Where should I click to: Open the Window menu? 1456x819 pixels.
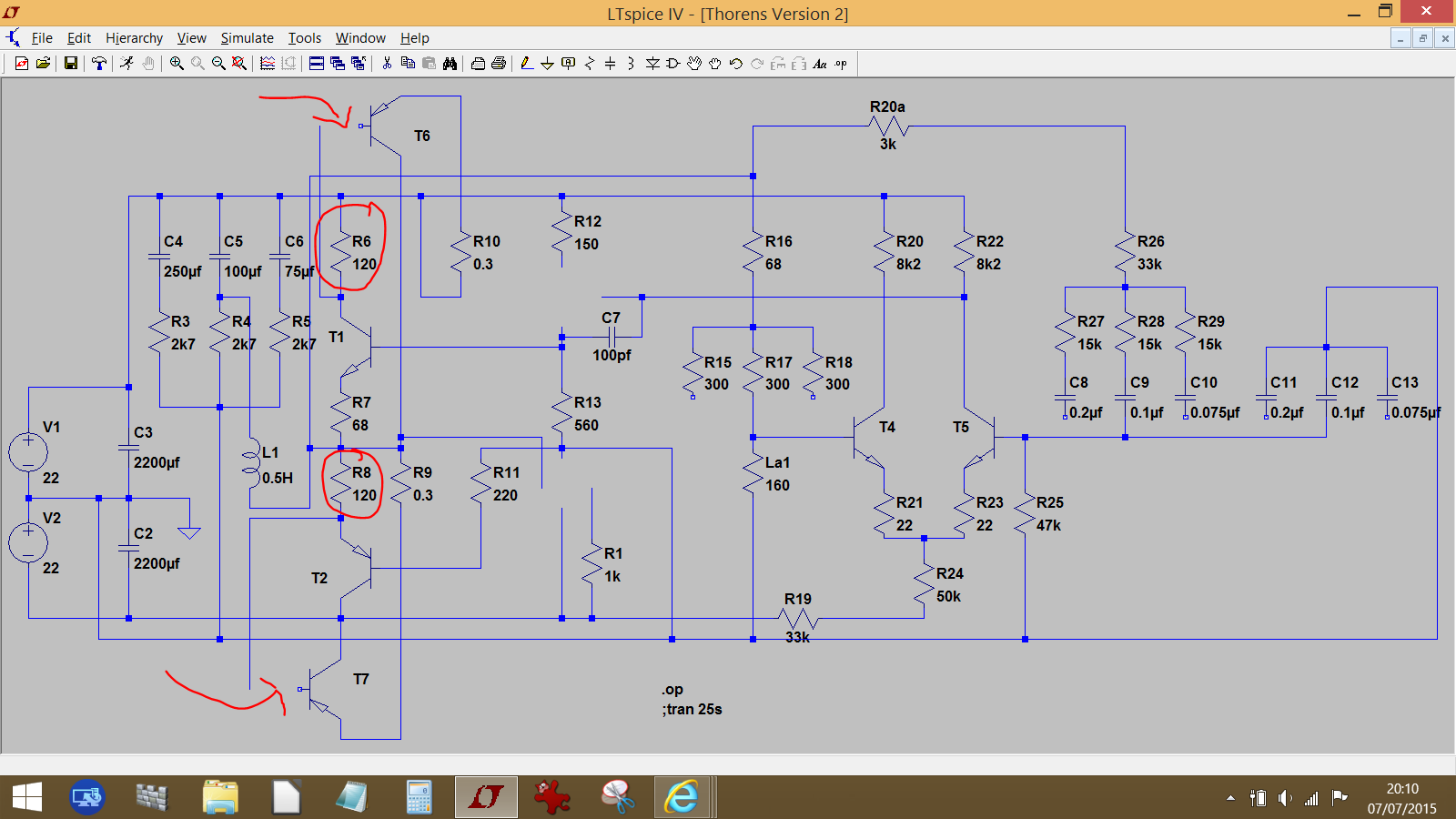click(360, 38)
